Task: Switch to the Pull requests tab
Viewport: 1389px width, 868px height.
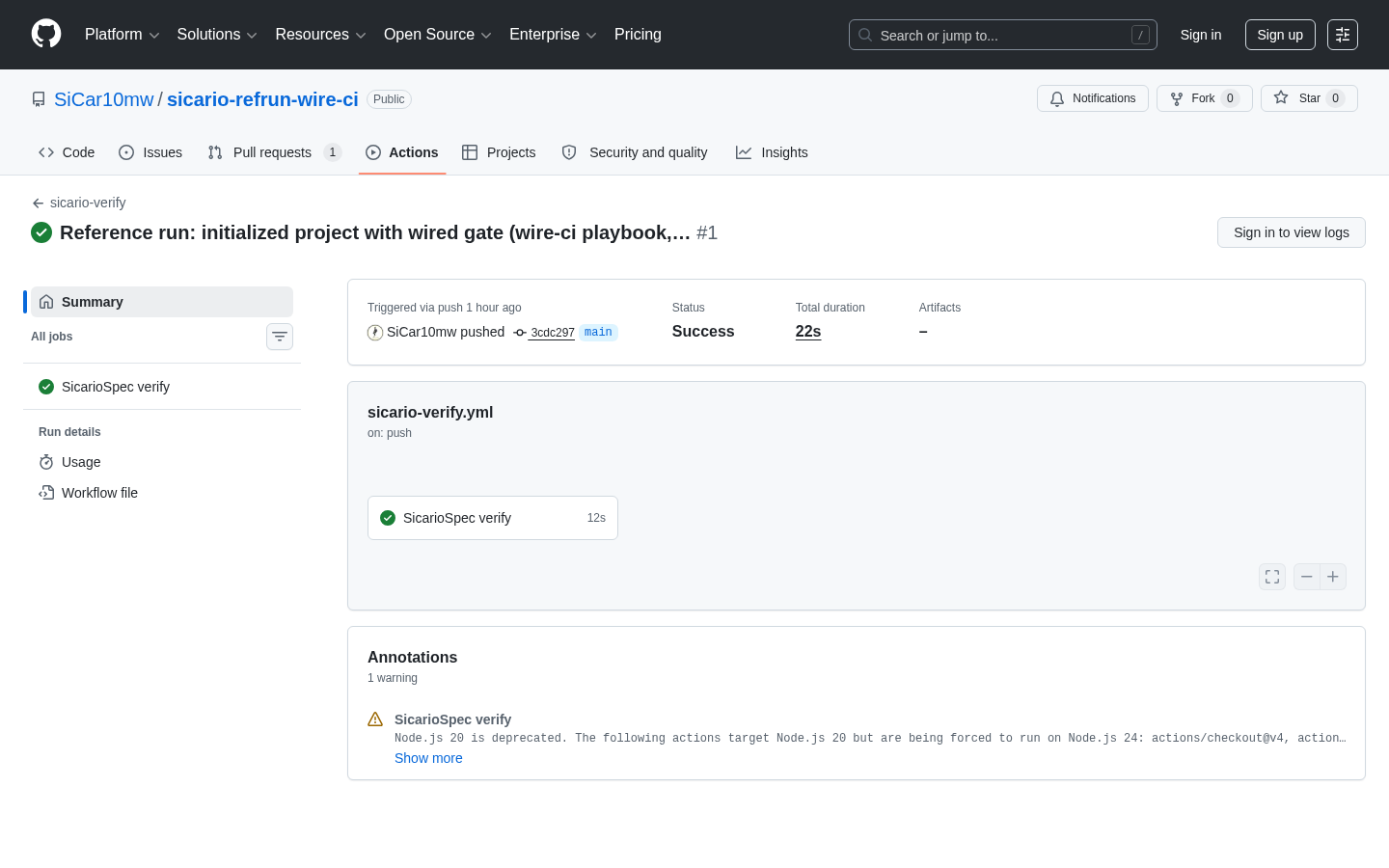Action: 275,152
